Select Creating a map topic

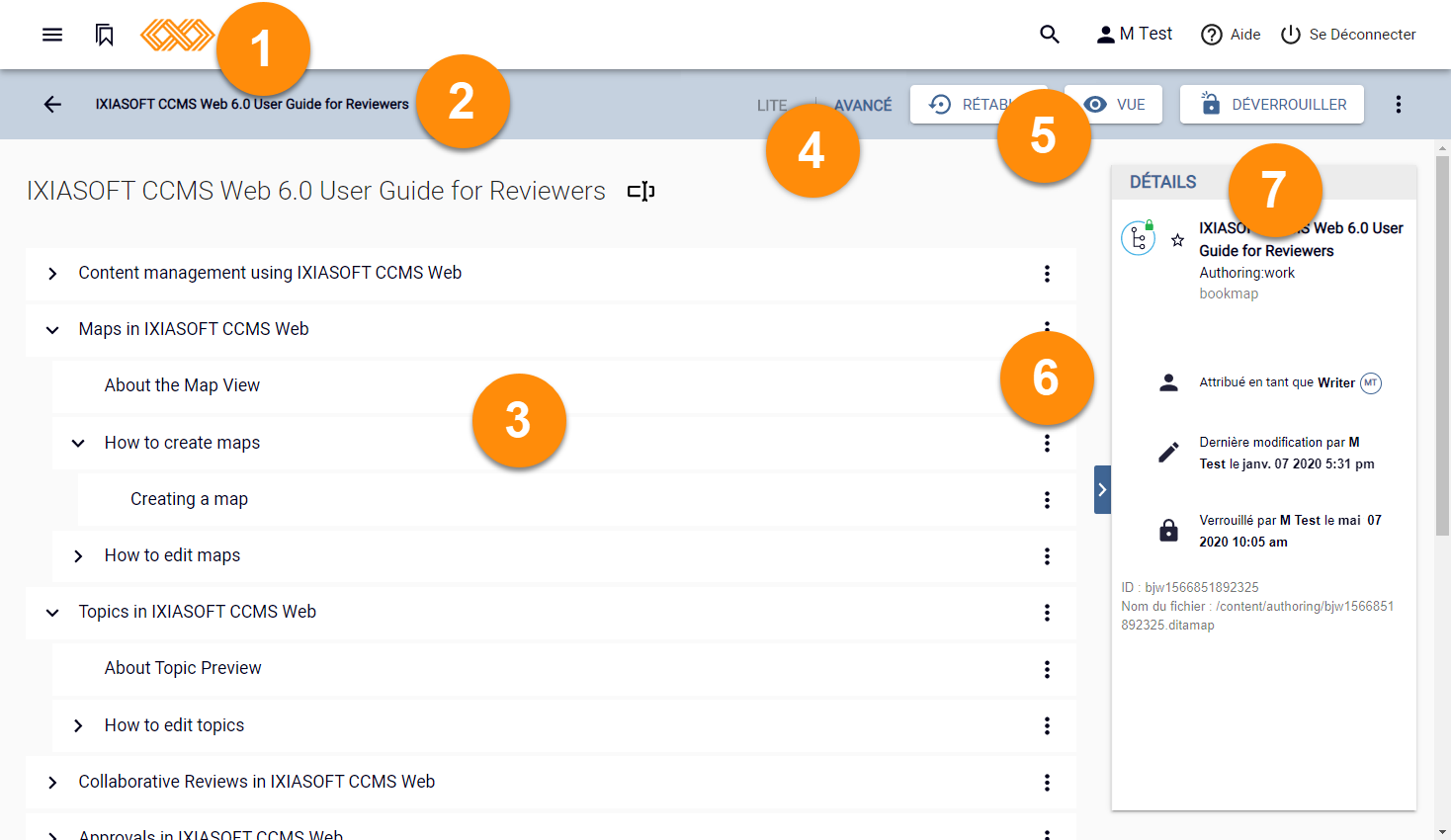pyautogui.click(x=189, y=499)
